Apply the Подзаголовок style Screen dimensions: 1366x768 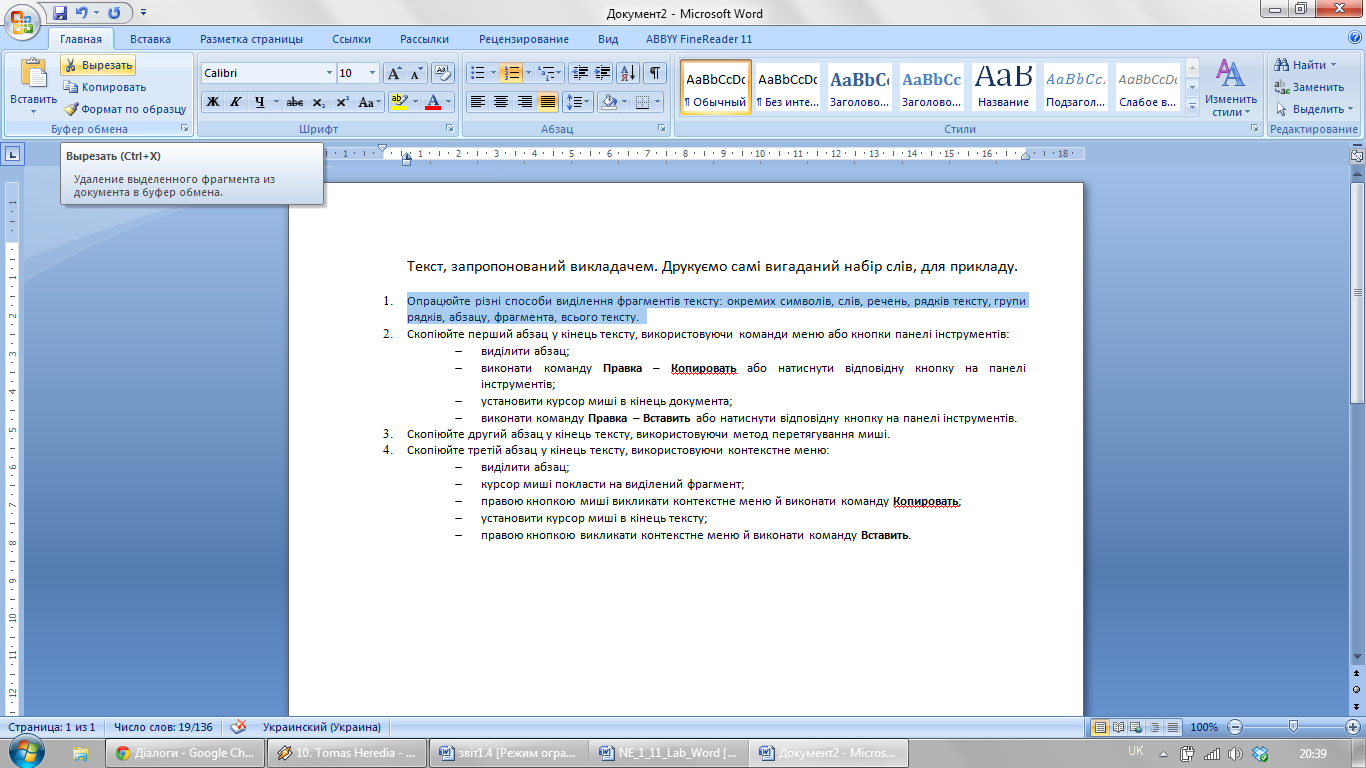point(1075,88)
